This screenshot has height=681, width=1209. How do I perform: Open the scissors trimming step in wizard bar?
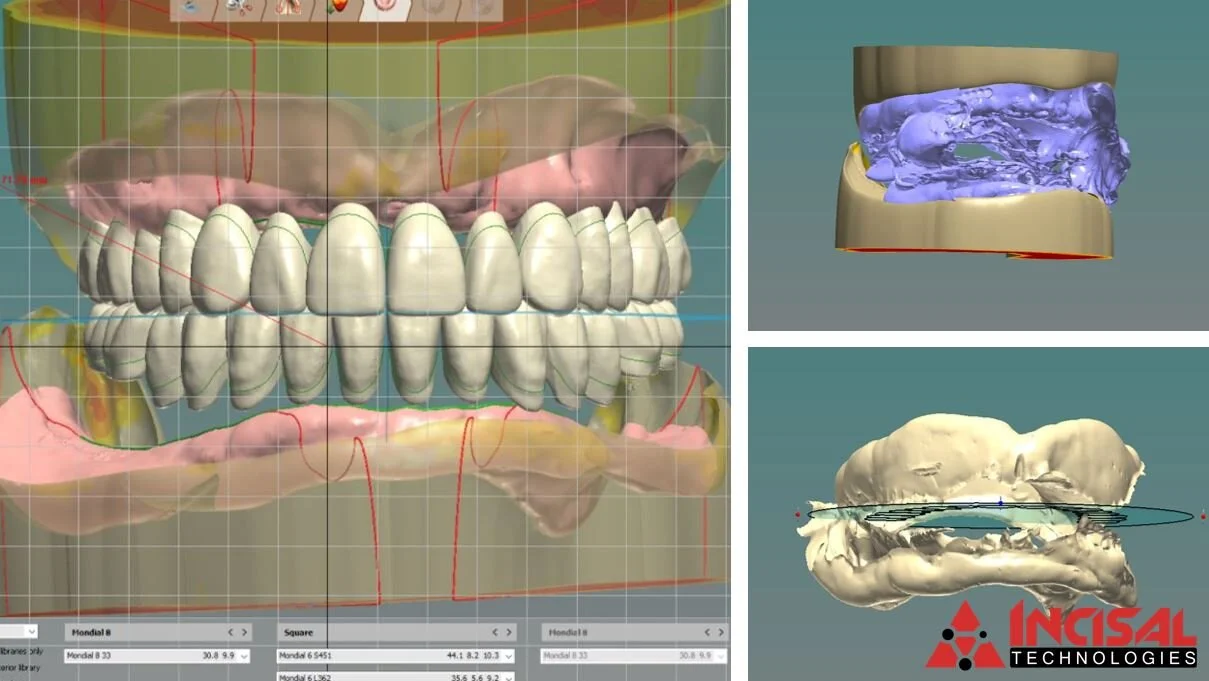238,9
